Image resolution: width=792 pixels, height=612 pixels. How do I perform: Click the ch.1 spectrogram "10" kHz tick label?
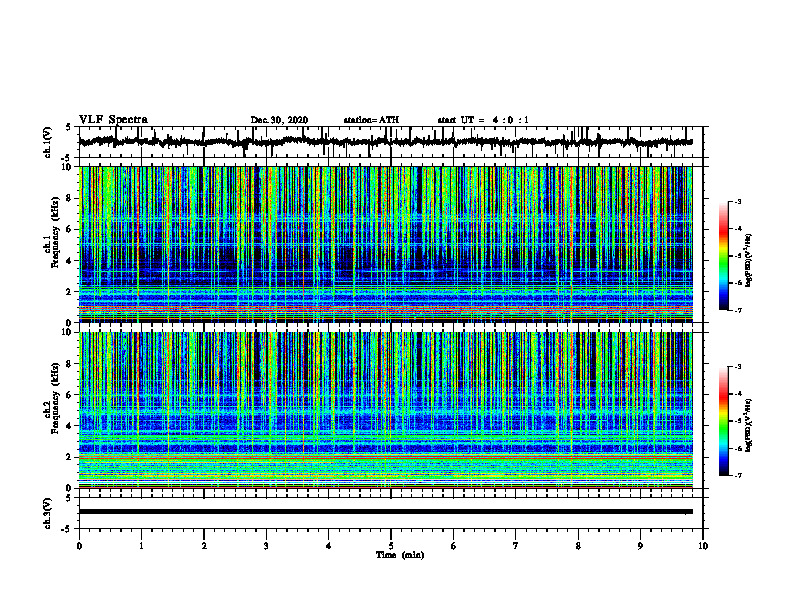click(67, 167)
